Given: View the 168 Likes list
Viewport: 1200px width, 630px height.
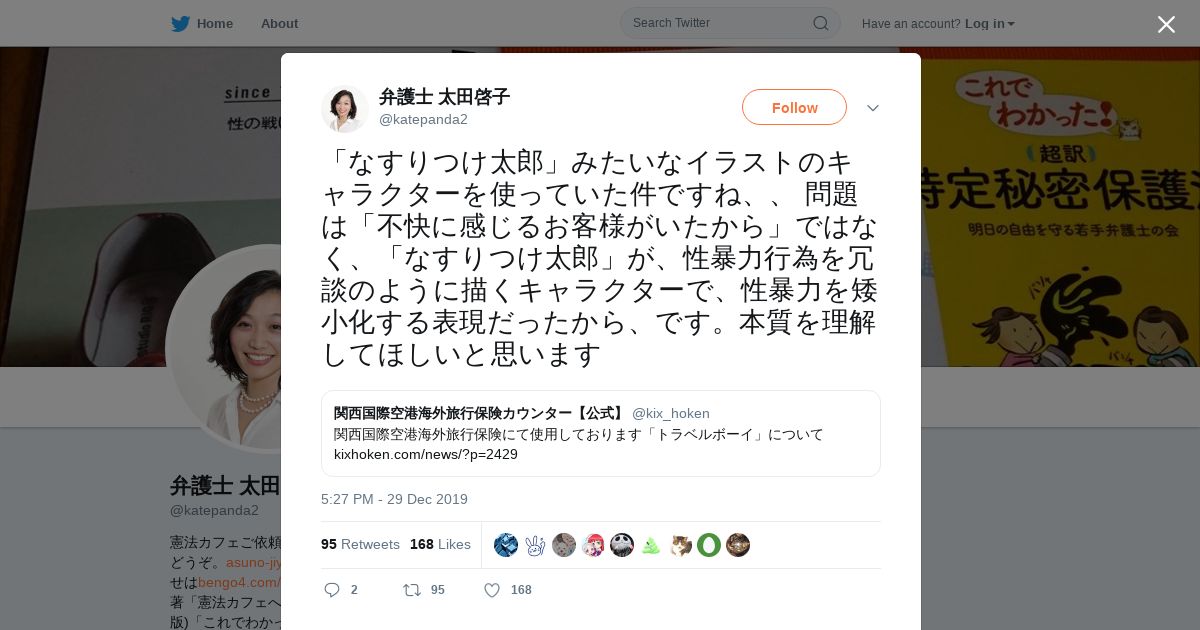Looking at the screenshot, I should 440,544.
